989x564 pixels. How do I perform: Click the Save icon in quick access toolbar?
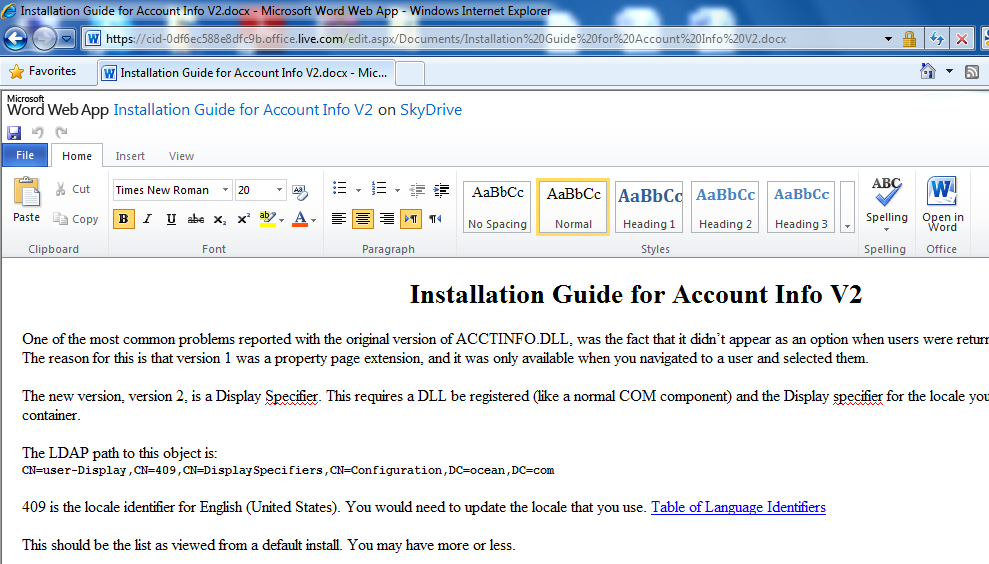pyautogui.click(x=14, y=132)
